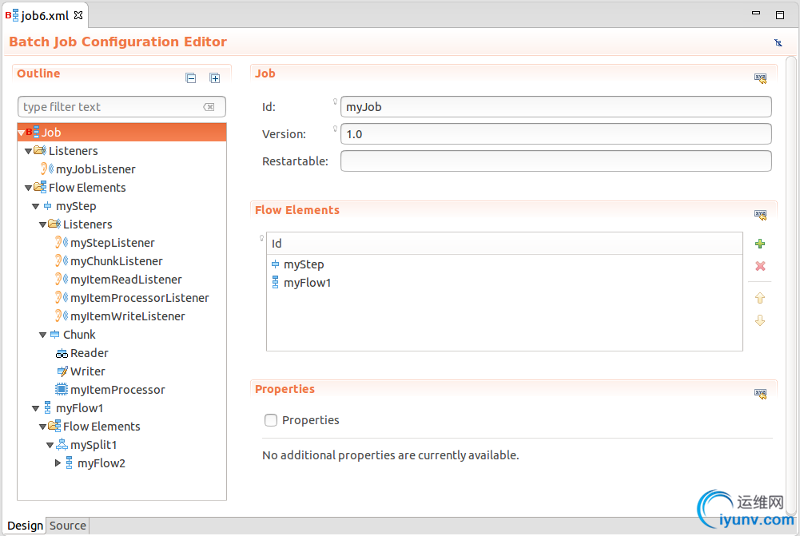Collapse the myStep tree node
800x536 pixels.
pos(35,207)
